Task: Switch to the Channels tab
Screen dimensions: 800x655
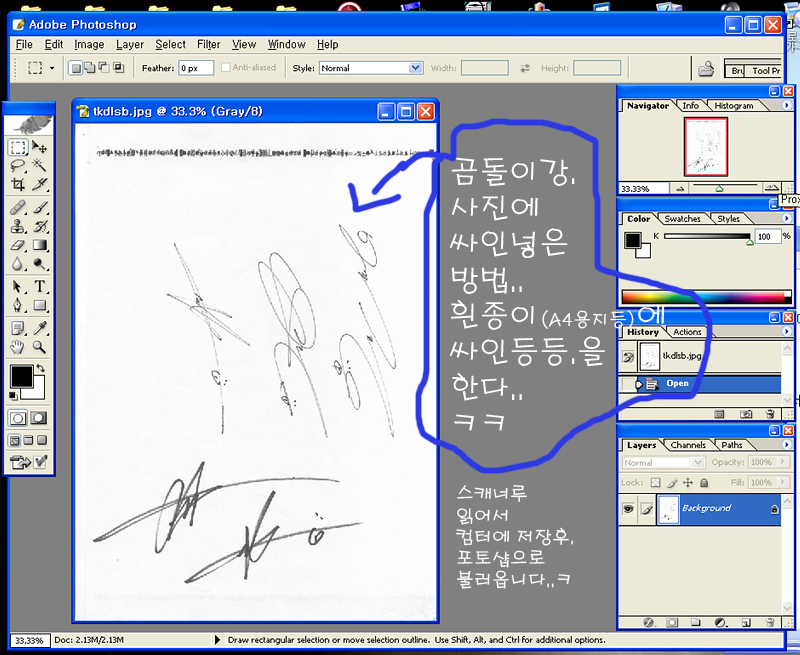Action: (x=688, y=445)
